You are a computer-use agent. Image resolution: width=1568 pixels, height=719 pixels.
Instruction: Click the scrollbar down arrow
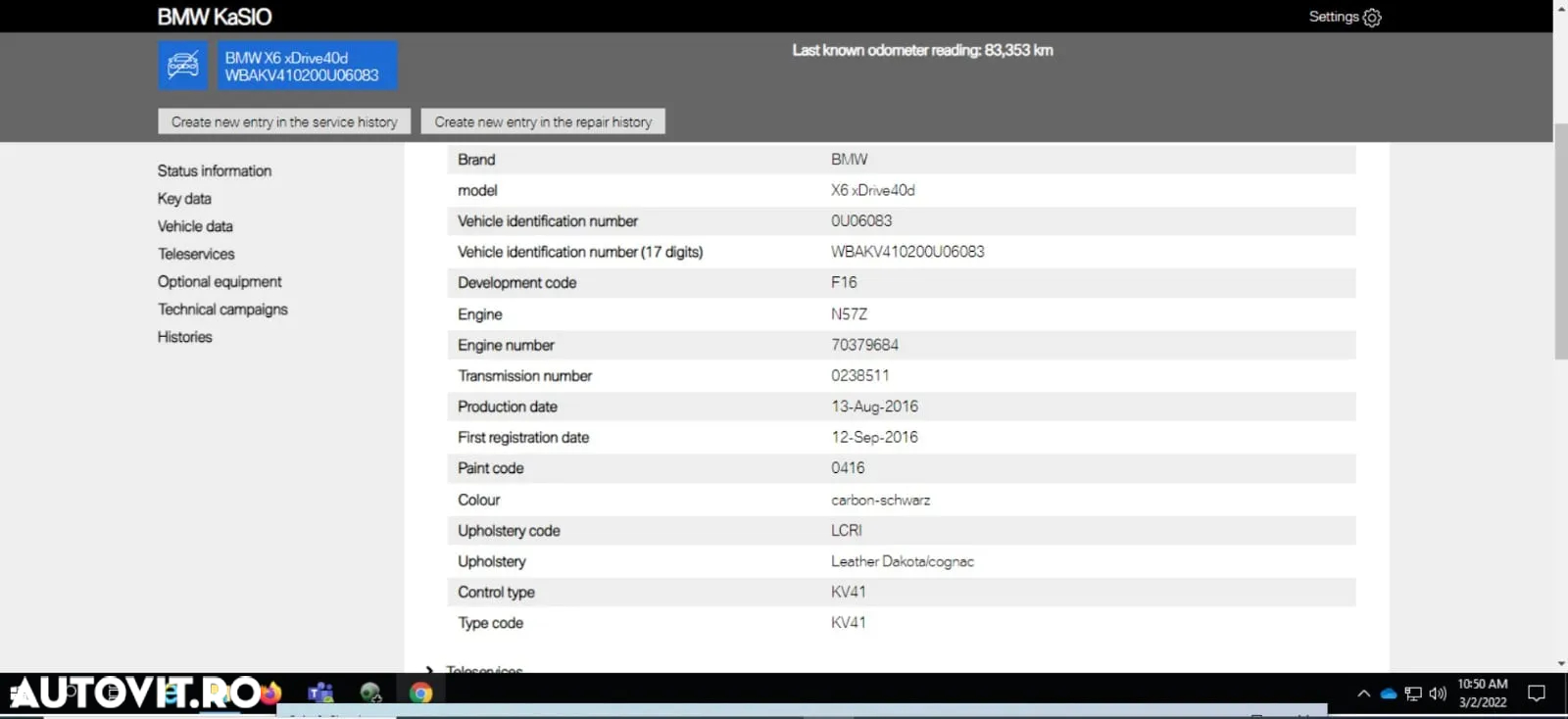tap(1560, 664)
